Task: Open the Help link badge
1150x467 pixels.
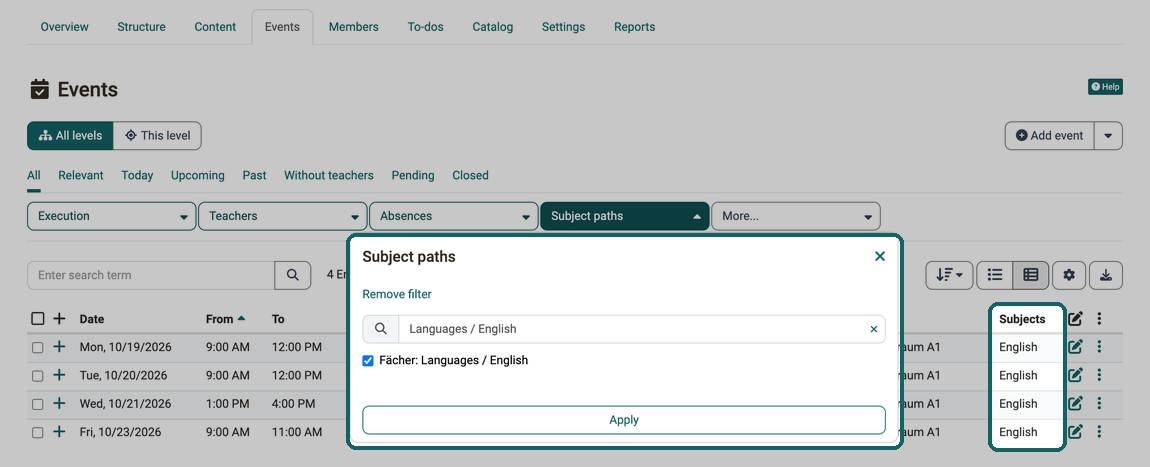Action: click(1105, 87)
